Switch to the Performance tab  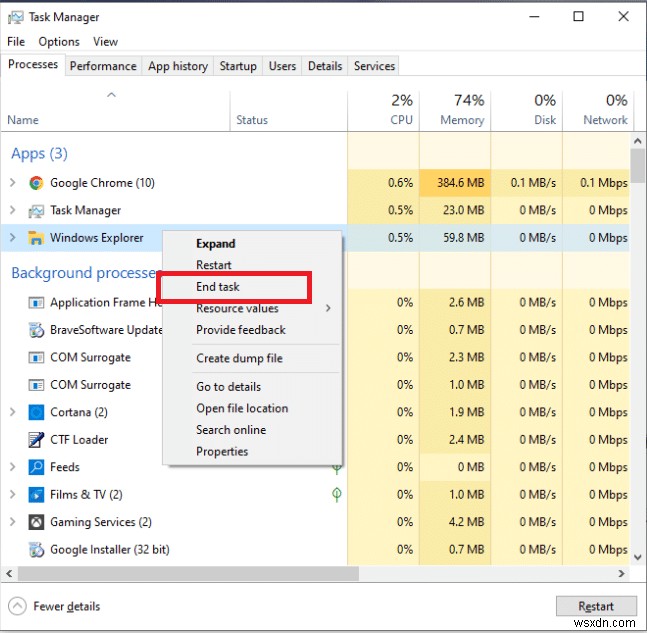[x=103, y=66]
